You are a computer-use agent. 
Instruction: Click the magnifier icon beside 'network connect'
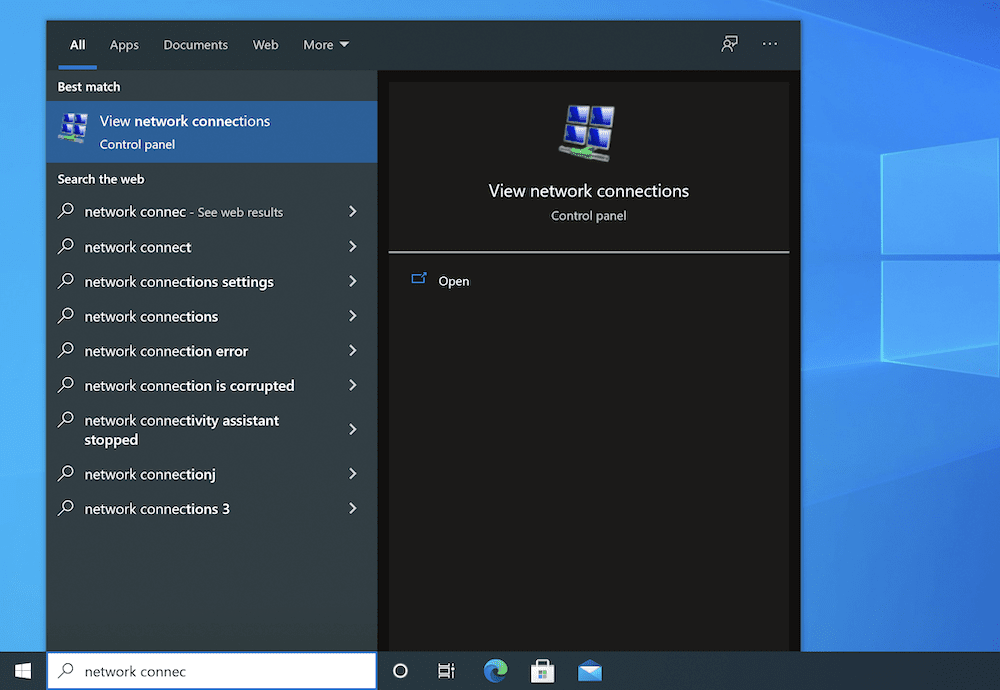click(x=66, y=246)
